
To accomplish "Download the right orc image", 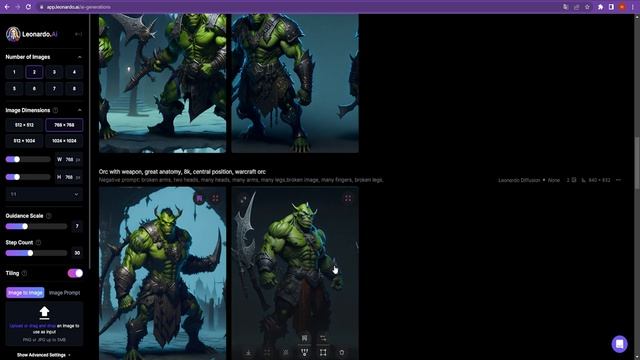I will click(248, 353).
